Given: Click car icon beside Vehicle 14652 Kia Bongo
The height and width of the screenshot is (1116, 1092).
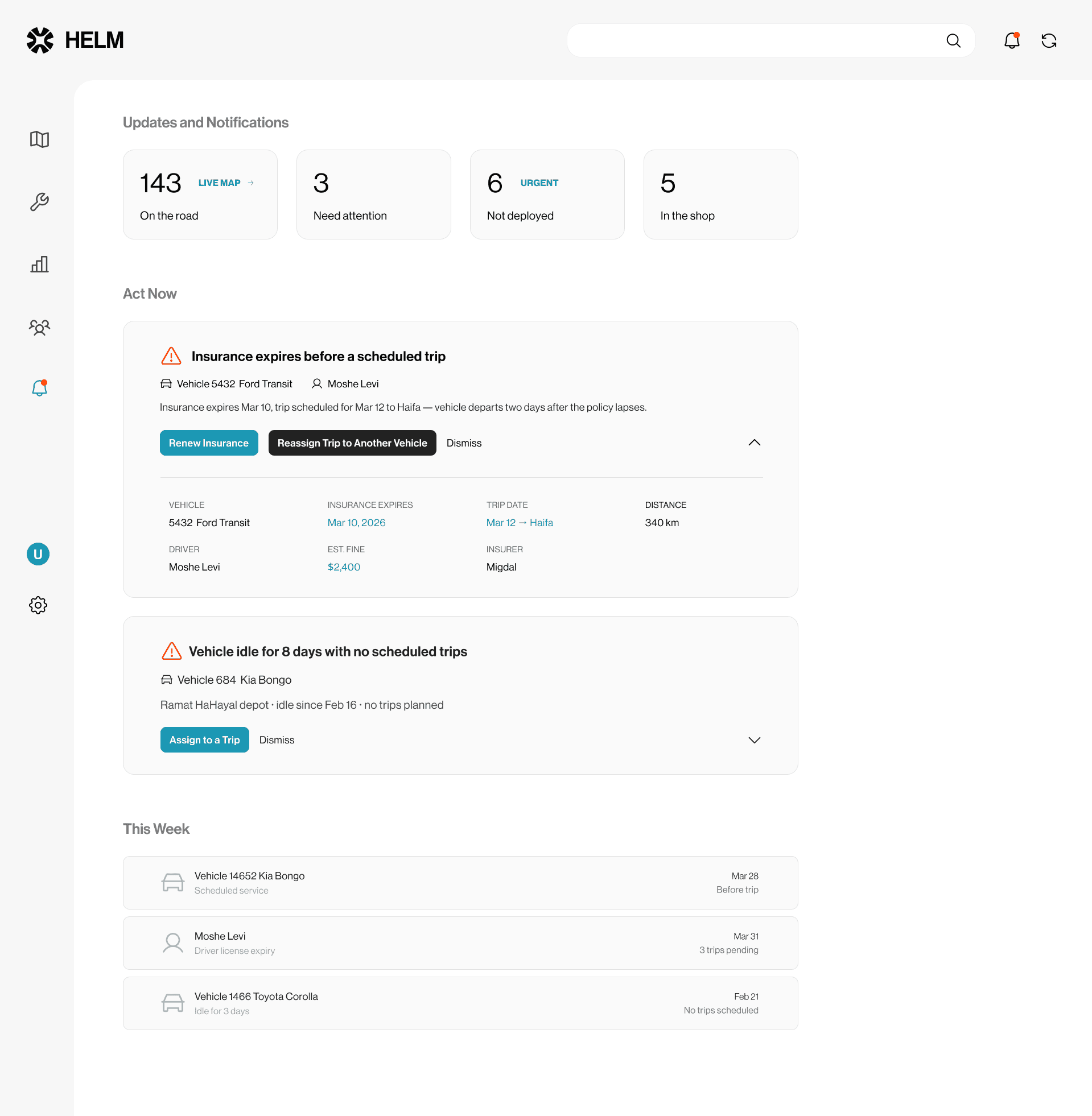Looking at the screenshot, I should pyautogui.click(x=172, y=883).
